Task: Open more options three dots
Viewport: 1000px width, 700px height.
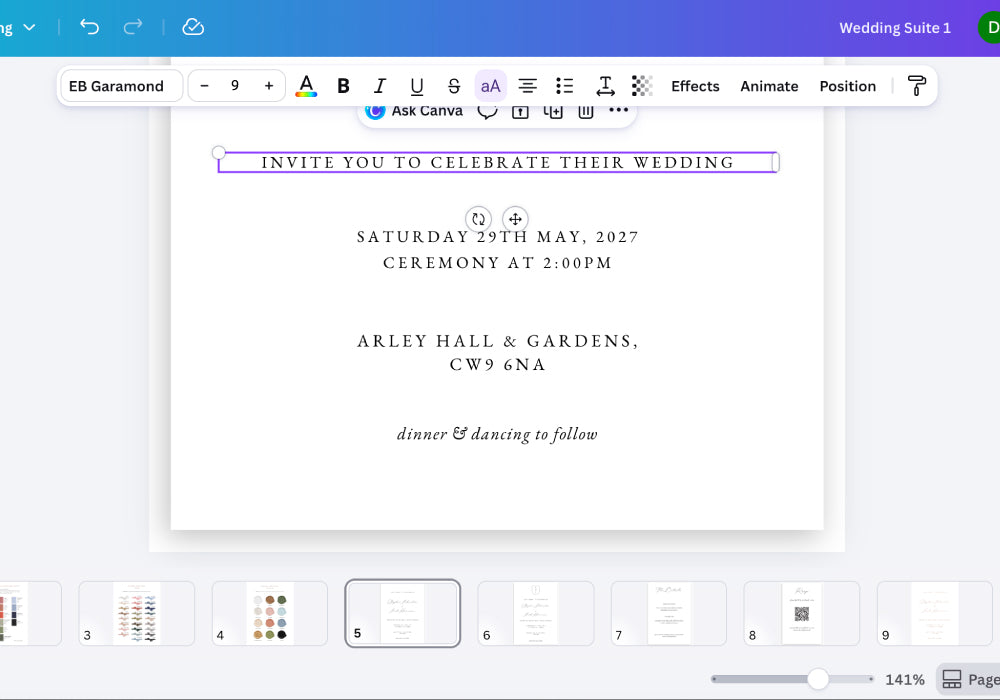Action: [619, 110]
